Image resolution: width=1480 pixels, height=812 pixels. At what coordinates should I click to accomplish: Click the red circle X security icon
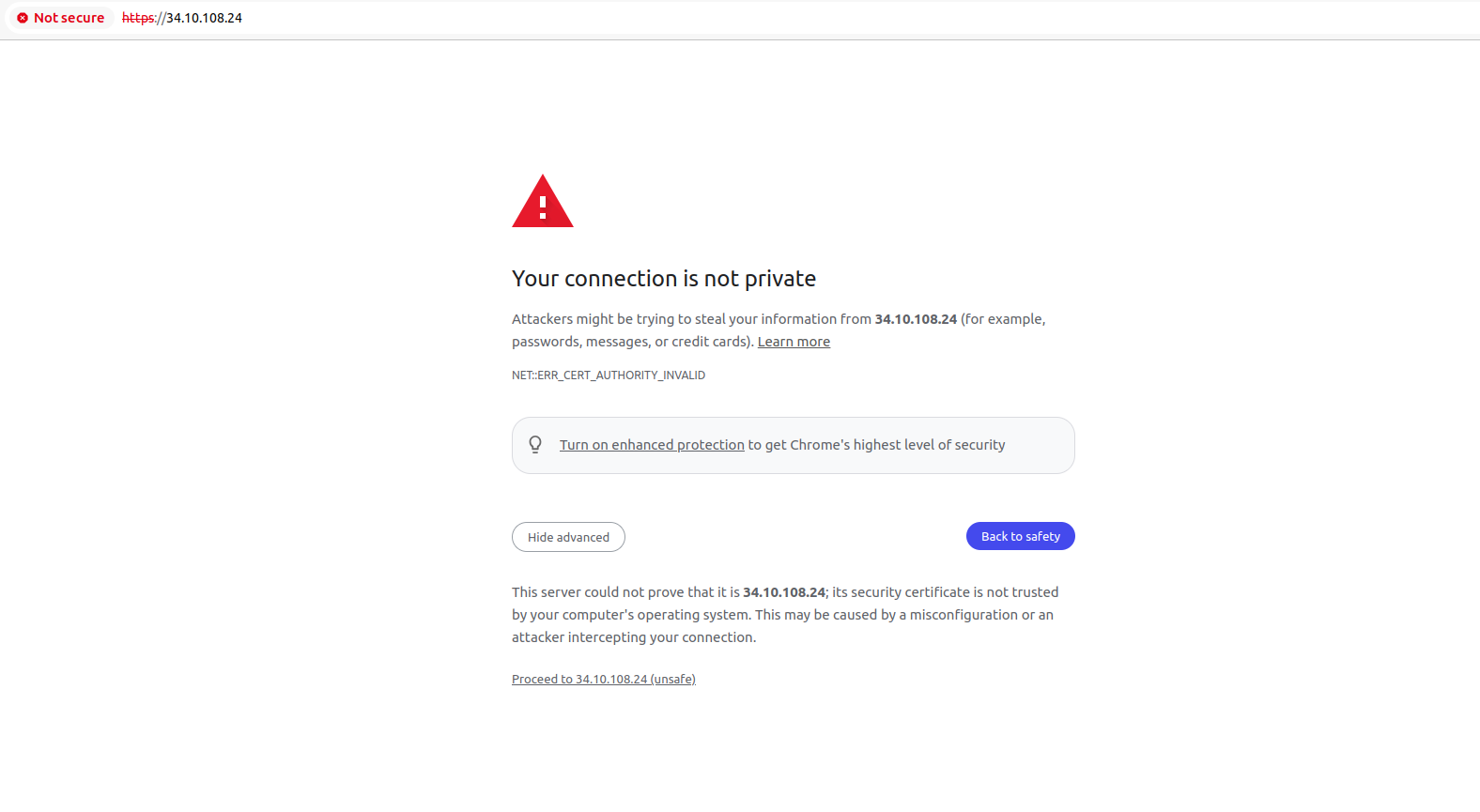[x=23, y=18]
